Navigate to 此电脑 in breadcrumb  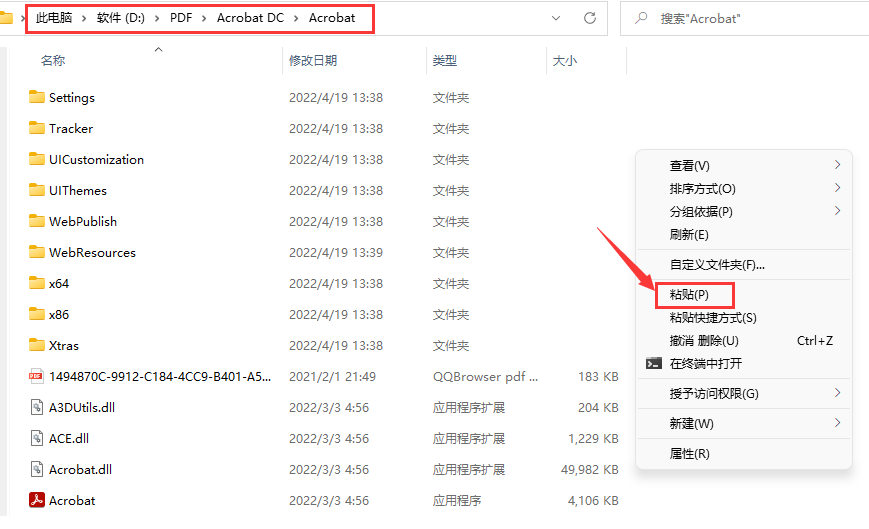click(54, 18)
